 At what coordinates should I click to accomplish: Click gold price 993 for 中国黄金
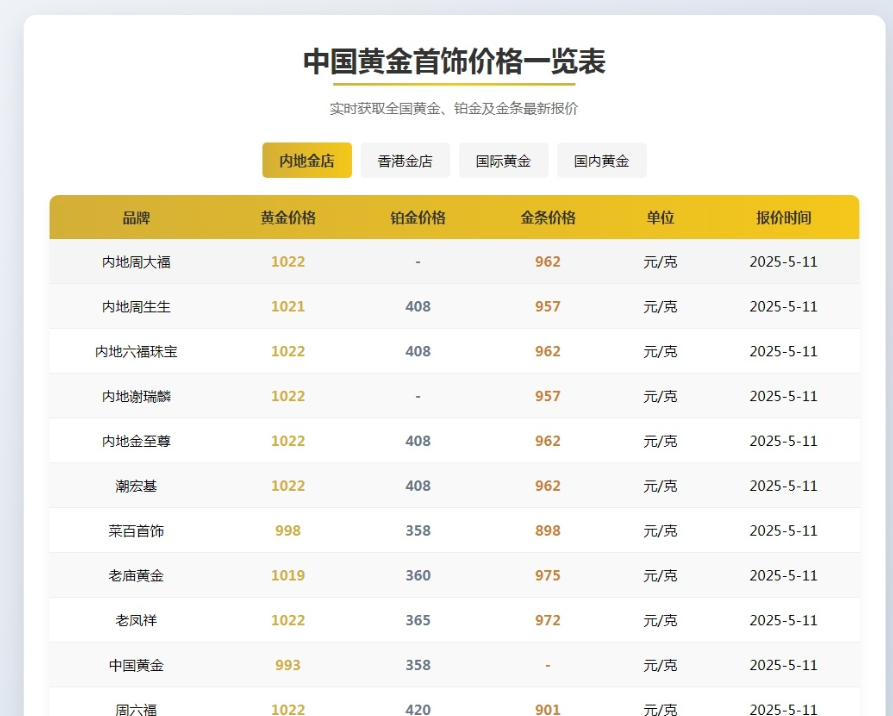[x=288, y=665]
